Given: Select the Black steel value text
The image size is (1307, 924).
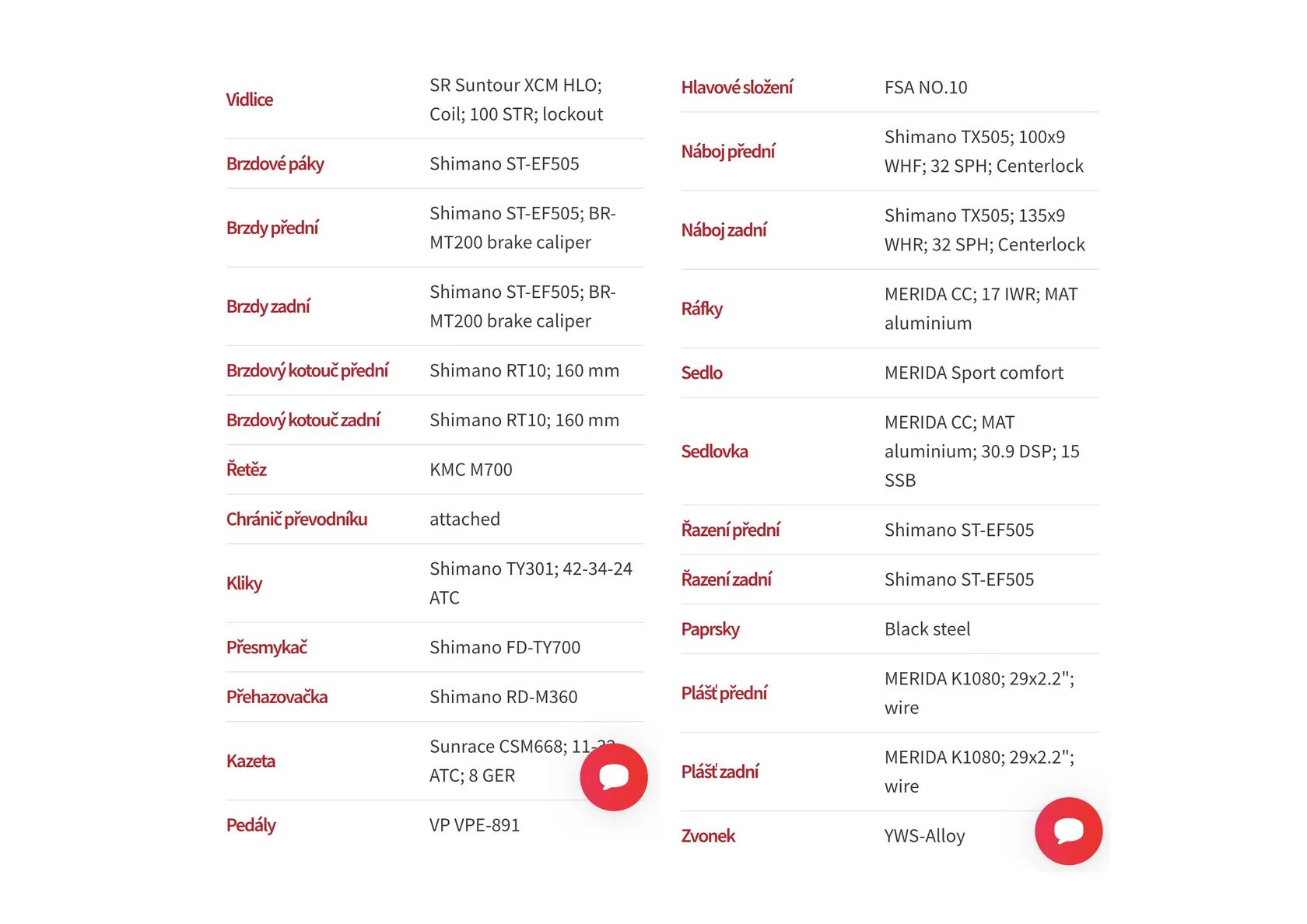Looking at the screenshot, I should (927, 629).
